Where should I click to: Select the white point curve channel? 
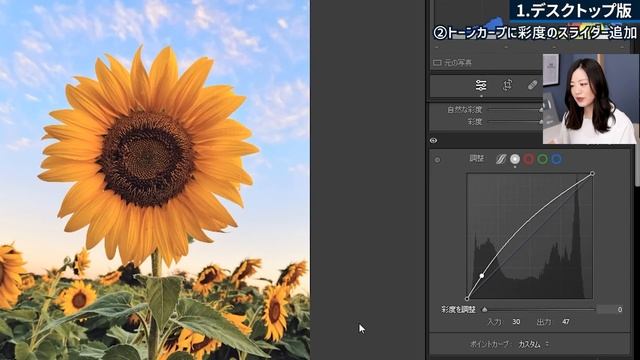(515, 159)
